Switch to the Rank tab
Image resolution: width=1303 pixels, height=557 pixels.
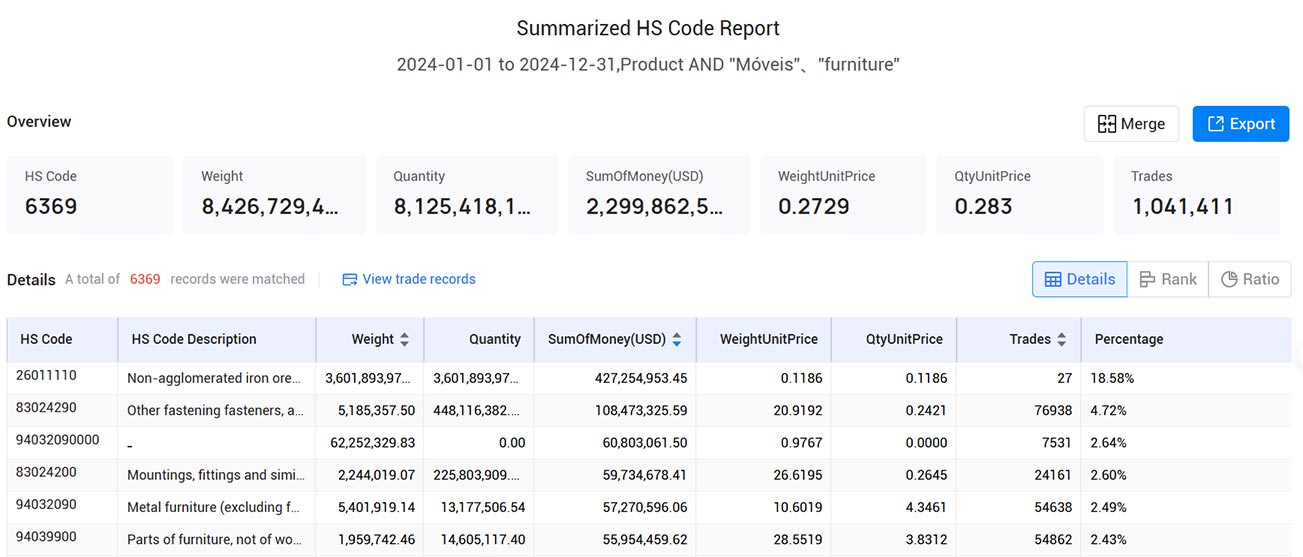point(1168,279)
